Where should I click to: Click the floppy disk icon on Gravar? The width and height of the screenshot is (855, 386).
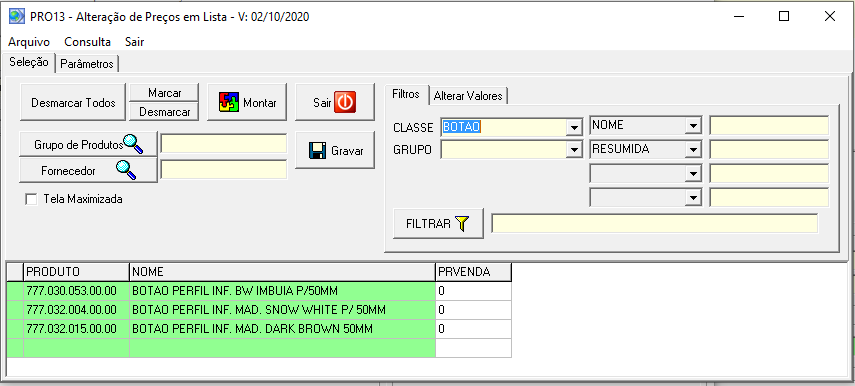[317, 150]
